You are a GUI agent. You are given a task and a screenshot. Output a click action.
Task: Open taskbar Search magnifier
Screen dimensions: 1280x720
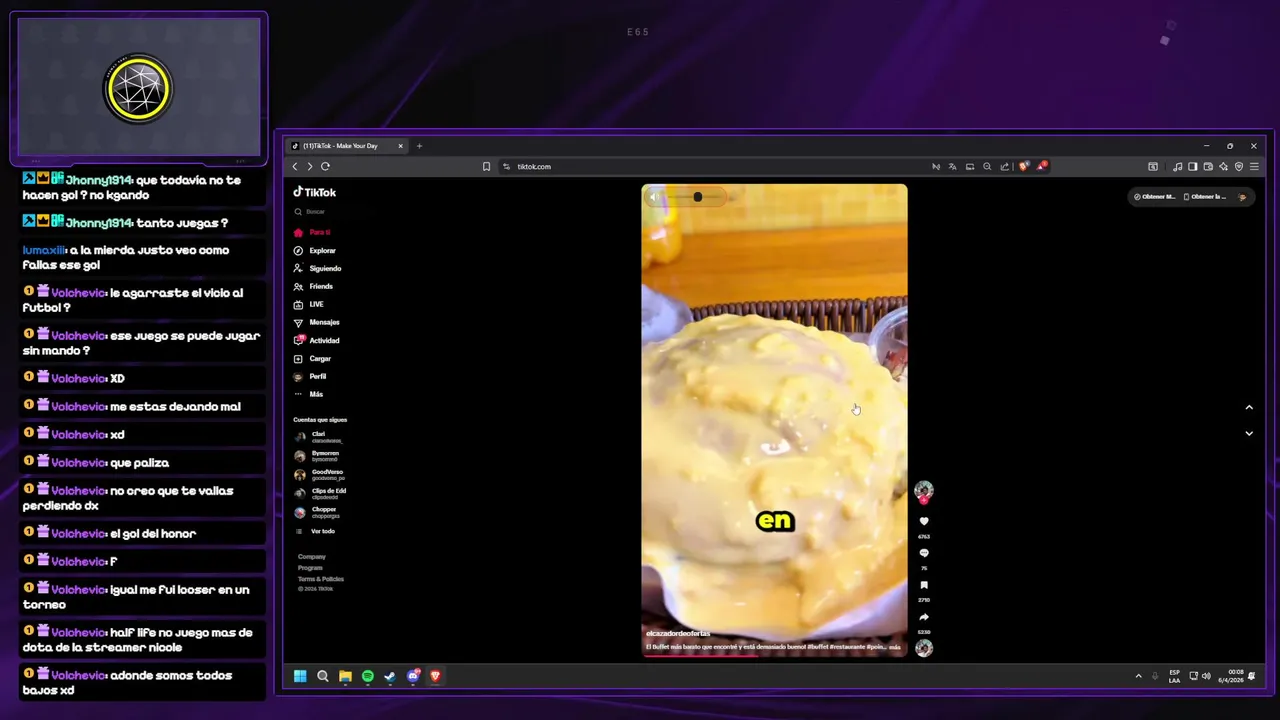pyautogui.click(x=322, y=676)
